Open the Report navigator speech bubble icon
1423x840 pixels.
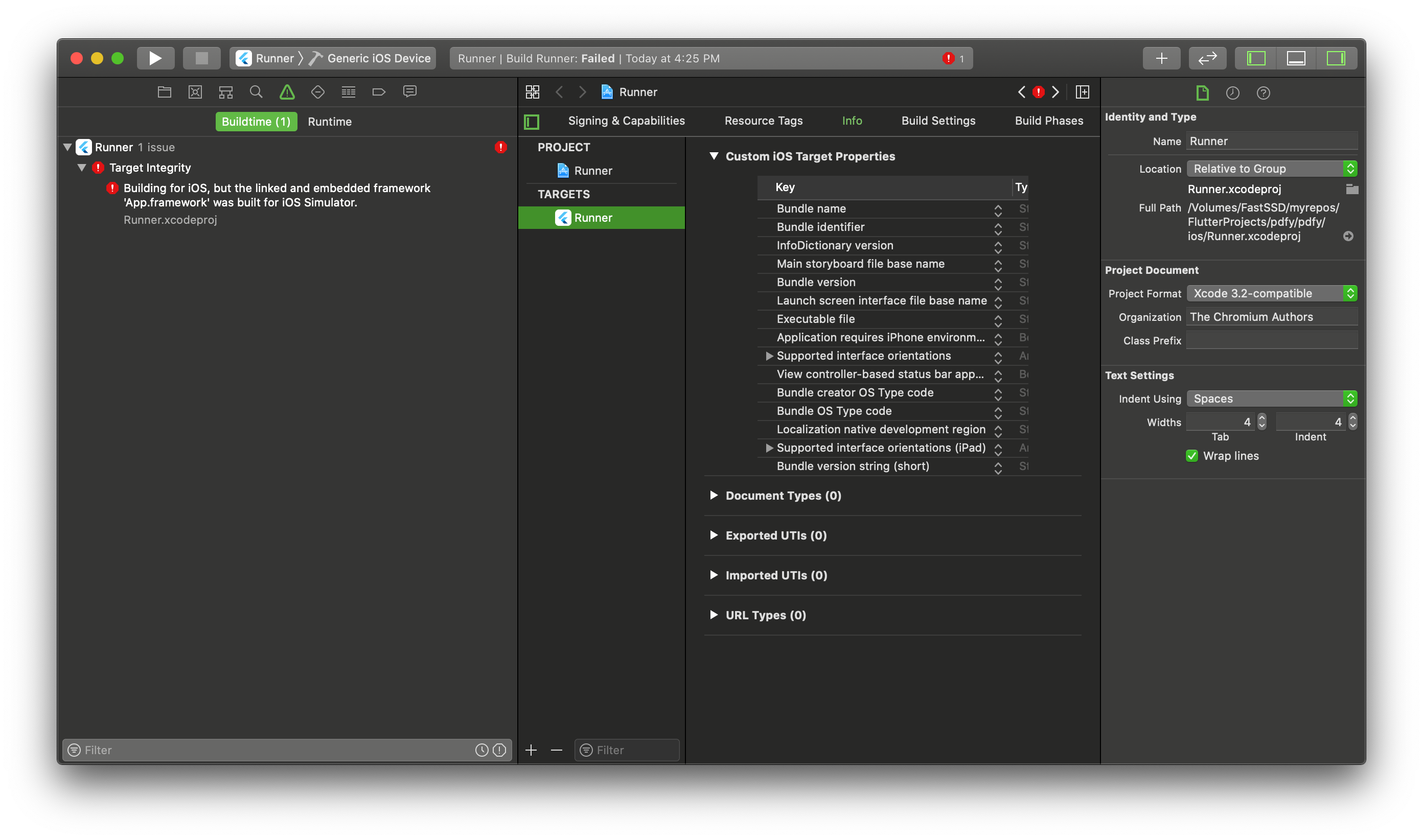click(409, 91)
